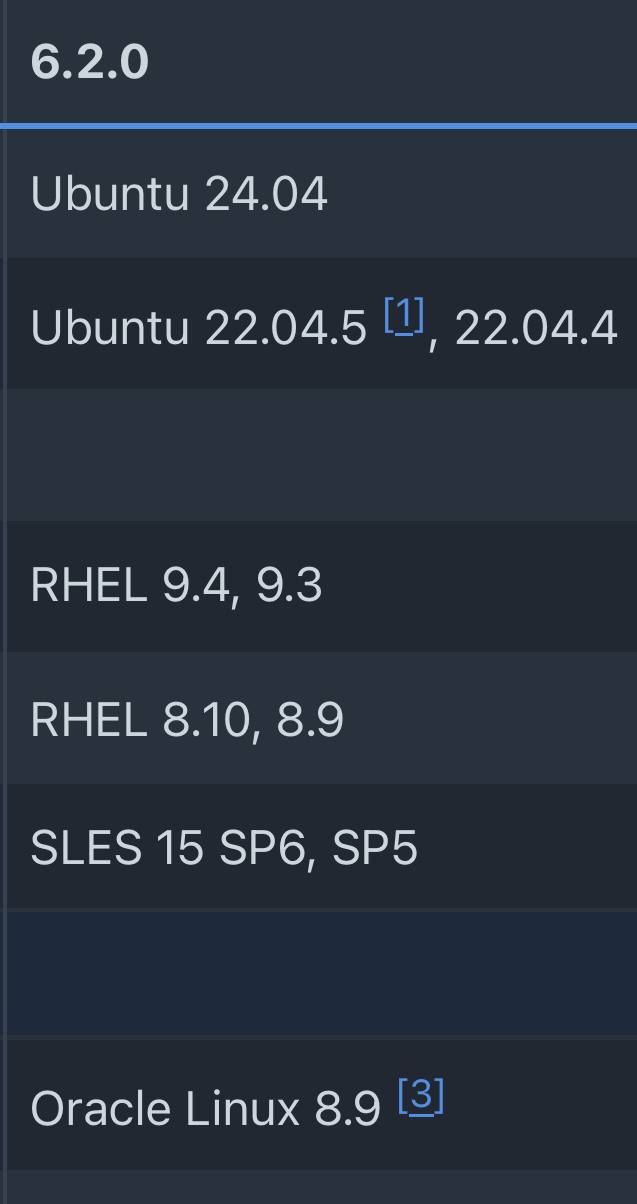Select the Oracle Linux 8.9 text
Image resolution: width=637 pixels, height=1204 pixels.
tap(205, 1109)
